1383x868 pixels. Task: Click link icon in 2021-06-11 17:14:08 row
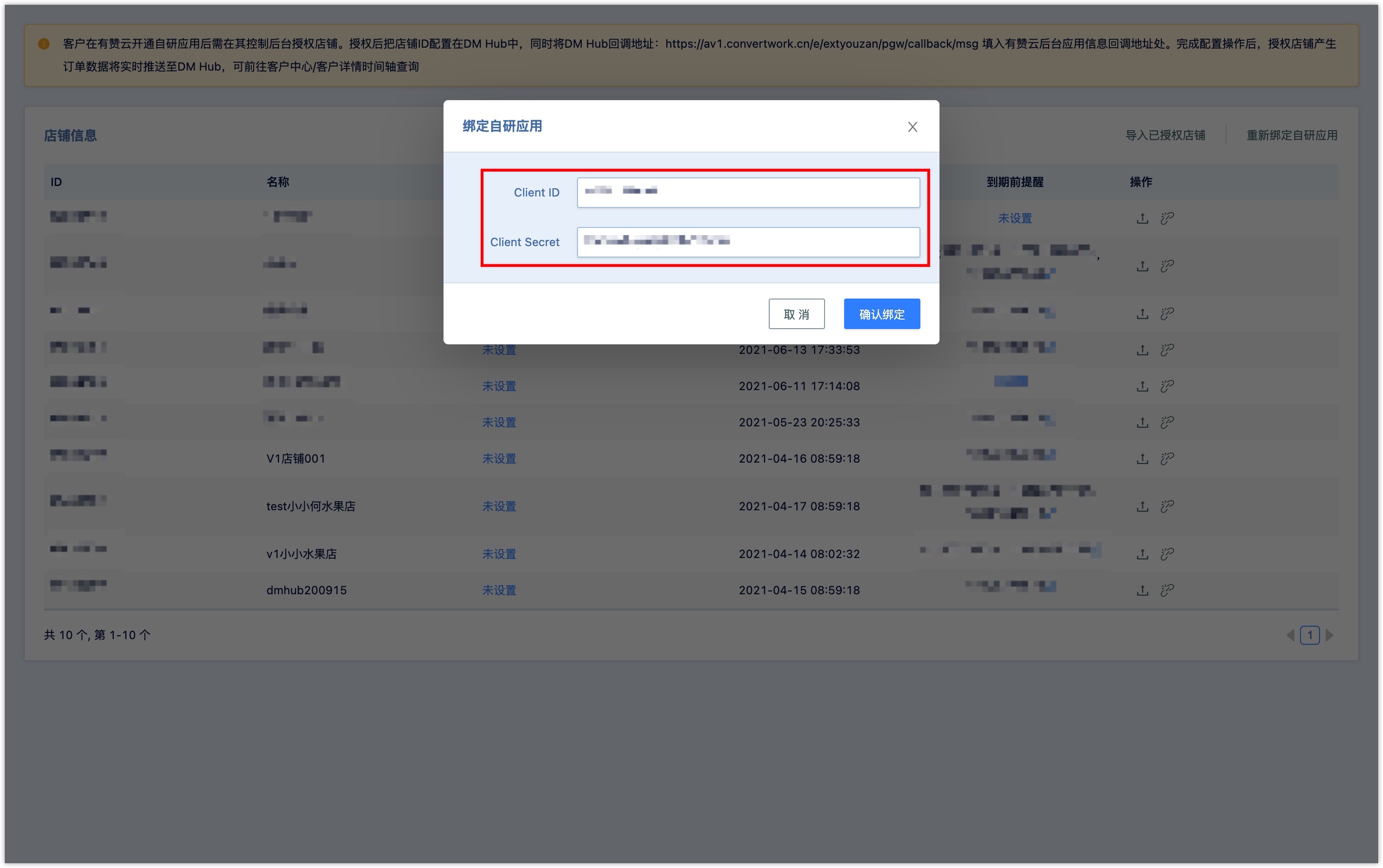(x=1167, y=386)
